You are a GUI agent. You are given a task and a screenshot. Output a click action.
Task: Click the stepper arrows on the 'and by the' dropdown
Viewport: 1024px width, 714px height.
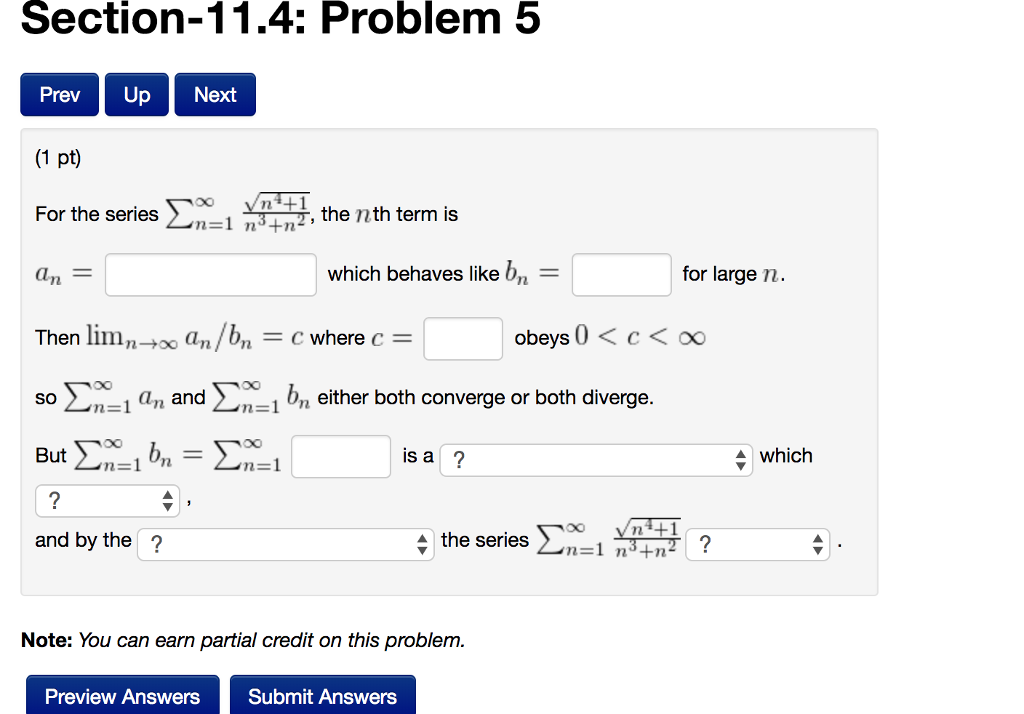coord(422,545)
